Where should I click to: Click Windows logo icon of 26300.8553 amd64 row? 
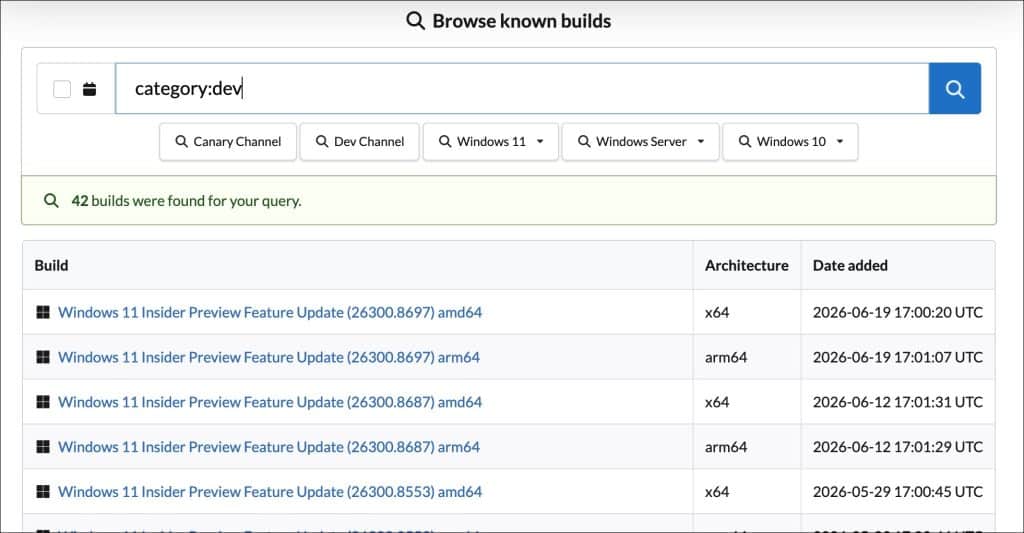(43, 492)
